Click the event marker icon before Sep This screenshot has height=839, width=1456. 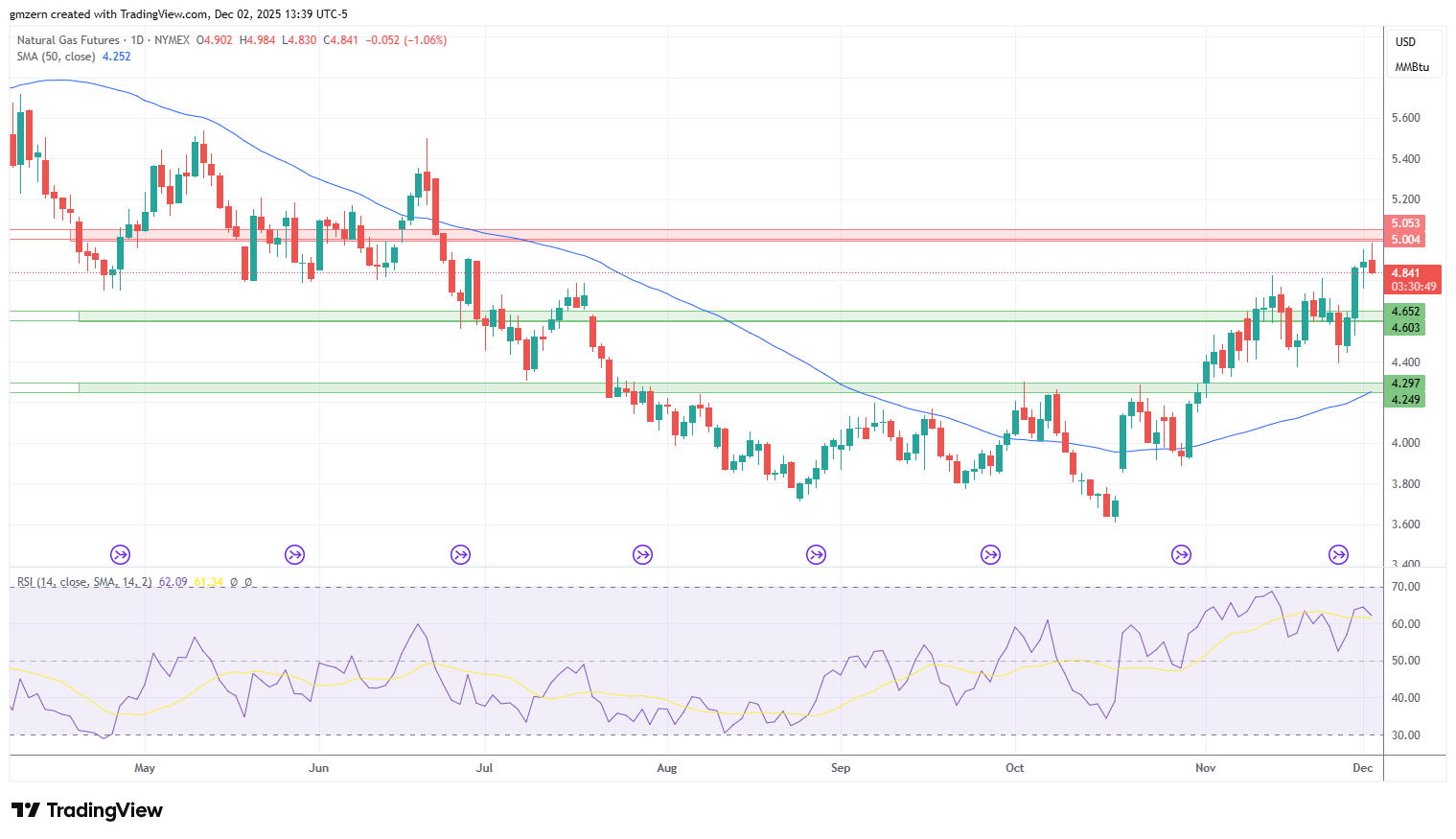816,554
